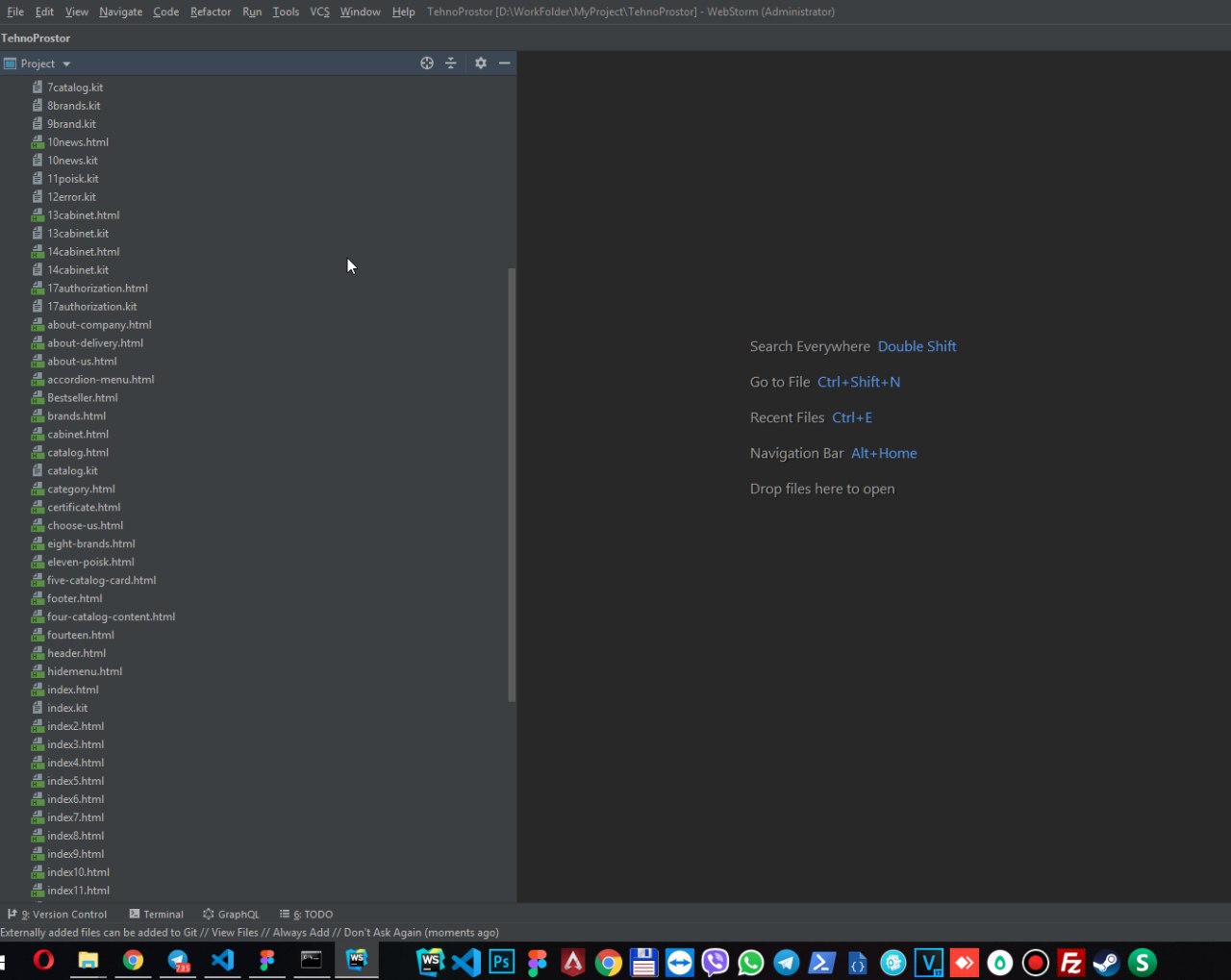Open the File menu

pos(15,12)
